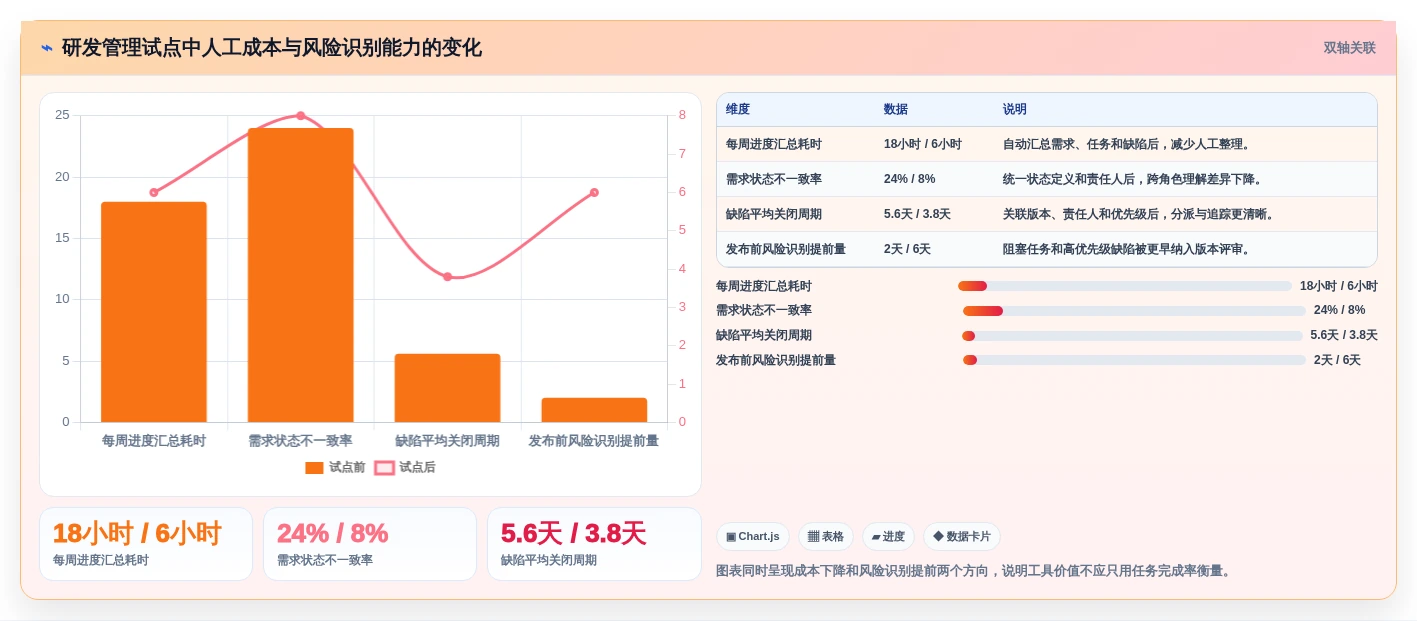This screenshot has width=1417, height=621.
Task: Click x-axis label 发布前风险识别提前量
Action: tap(594, 441)
